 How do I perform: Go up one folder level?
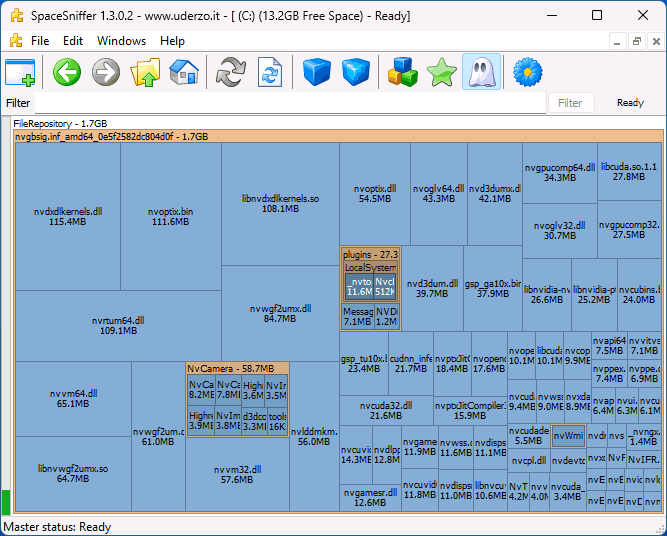(146, 73)
